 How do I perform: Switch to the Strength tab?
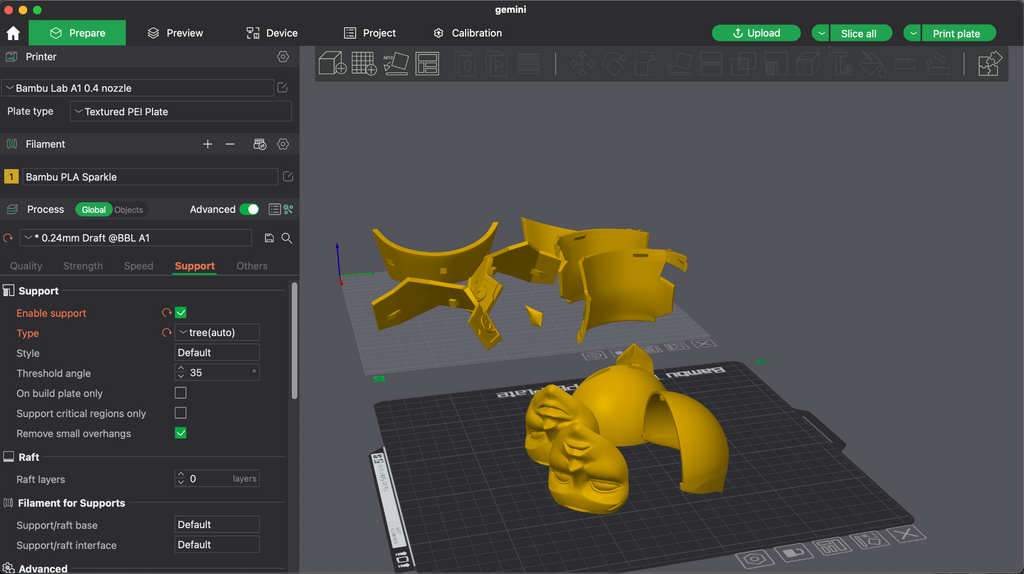(83, 266)
